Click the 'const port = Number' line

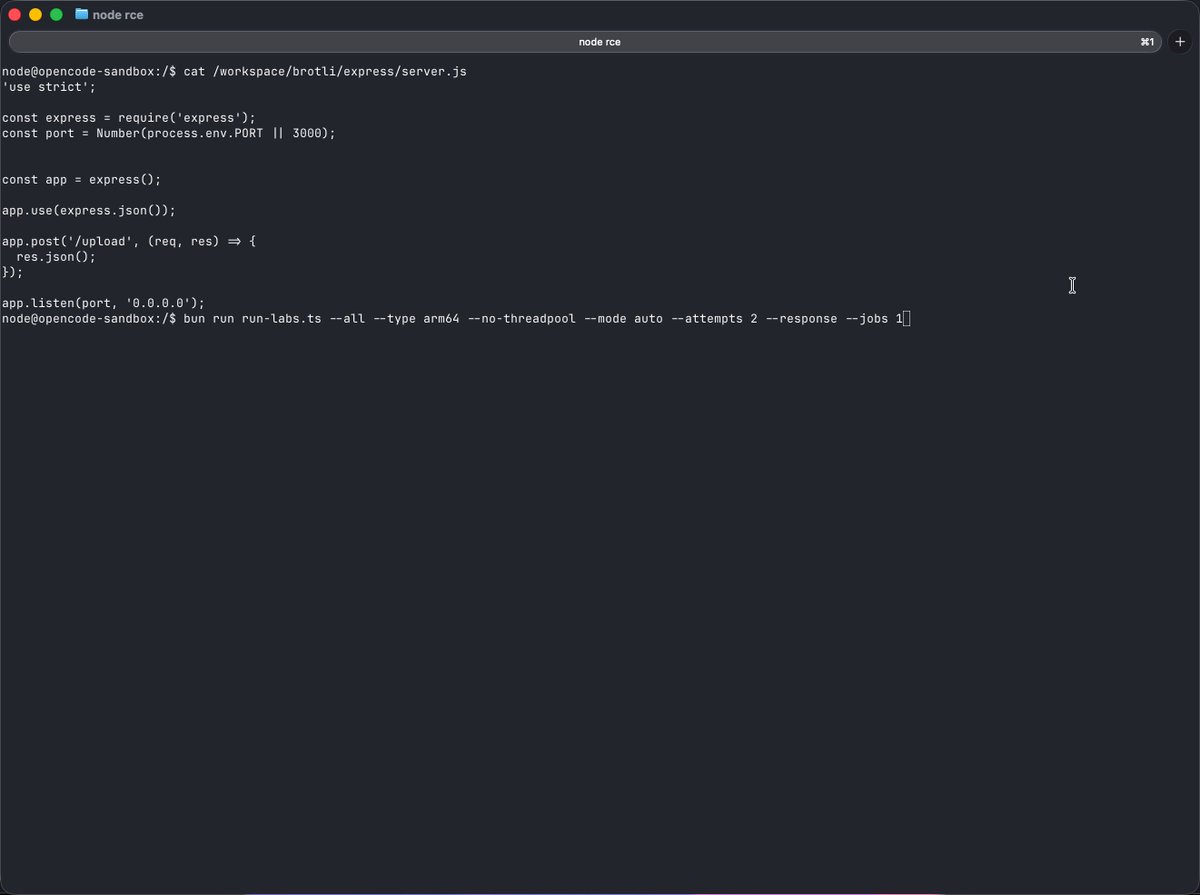coord(169,133)
